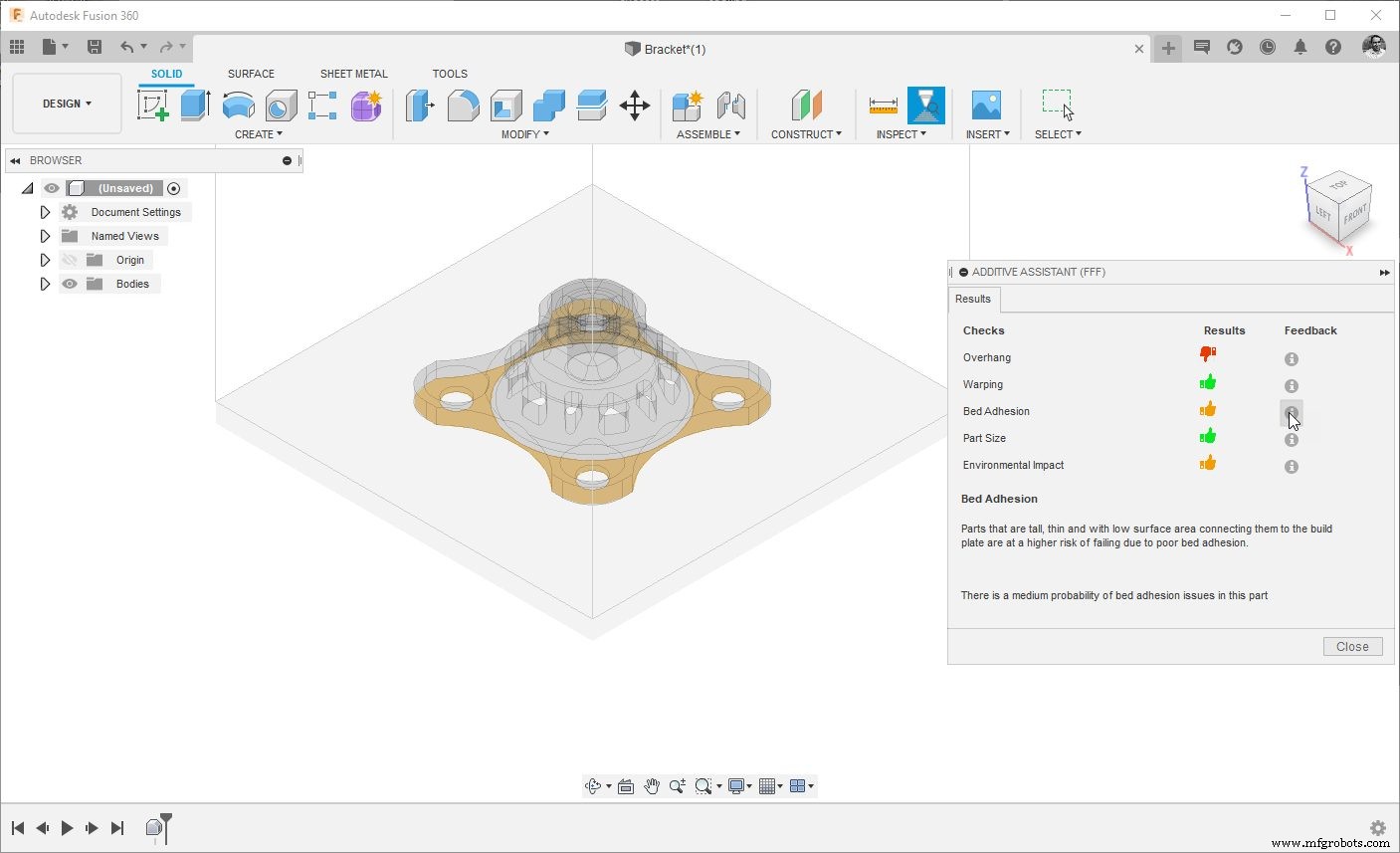Toggle visibility of the Bodies folder
Viewport: 1400px width, 853px height.
[x=69, y=284]
